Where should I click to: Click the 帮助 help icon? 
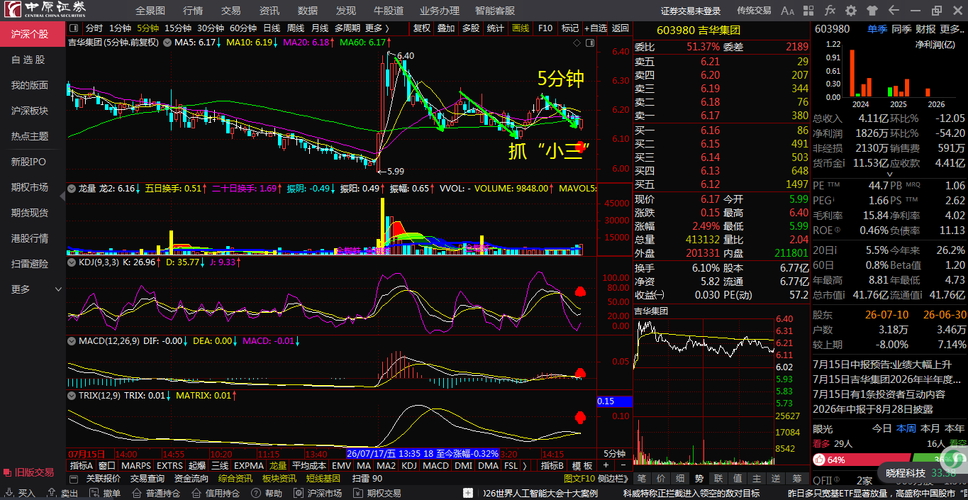254,493
